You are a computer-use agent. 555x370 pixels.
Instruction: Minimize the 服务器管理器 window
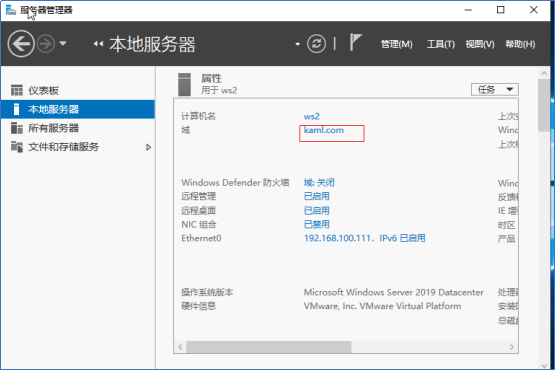pos(468,10)
